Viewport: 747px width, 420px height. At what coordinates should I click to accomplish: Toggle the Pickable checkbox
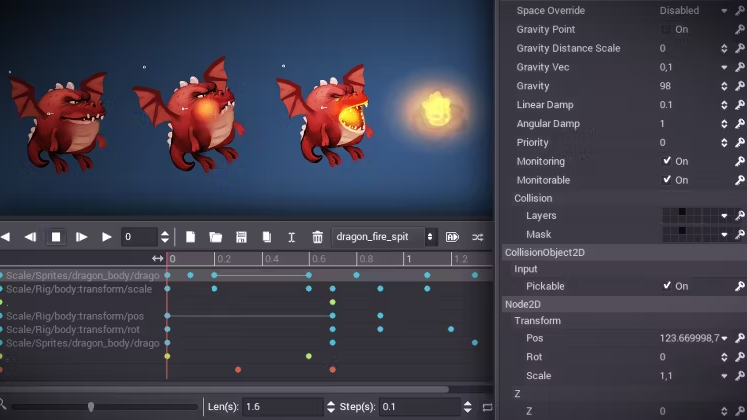tap(666, 286)
